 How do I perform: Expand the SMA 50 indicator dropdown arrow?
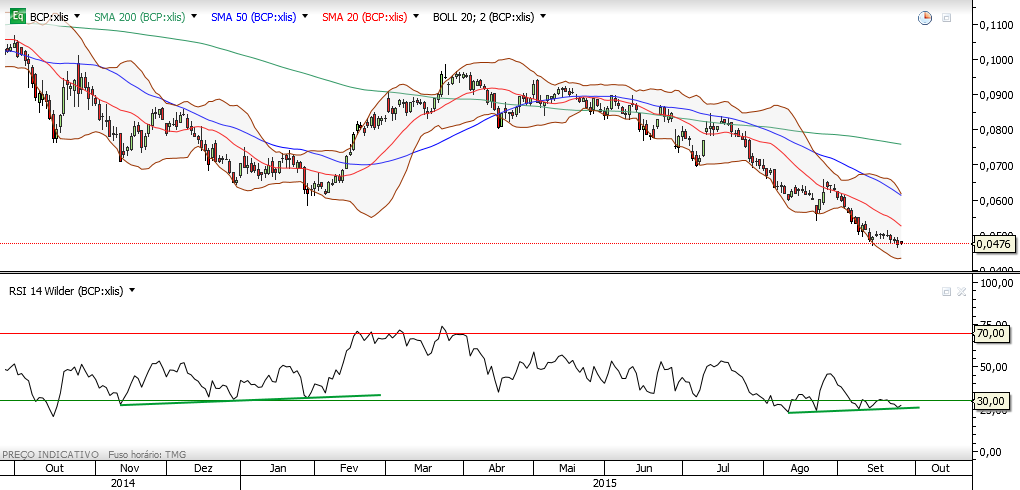click(304, 16)
